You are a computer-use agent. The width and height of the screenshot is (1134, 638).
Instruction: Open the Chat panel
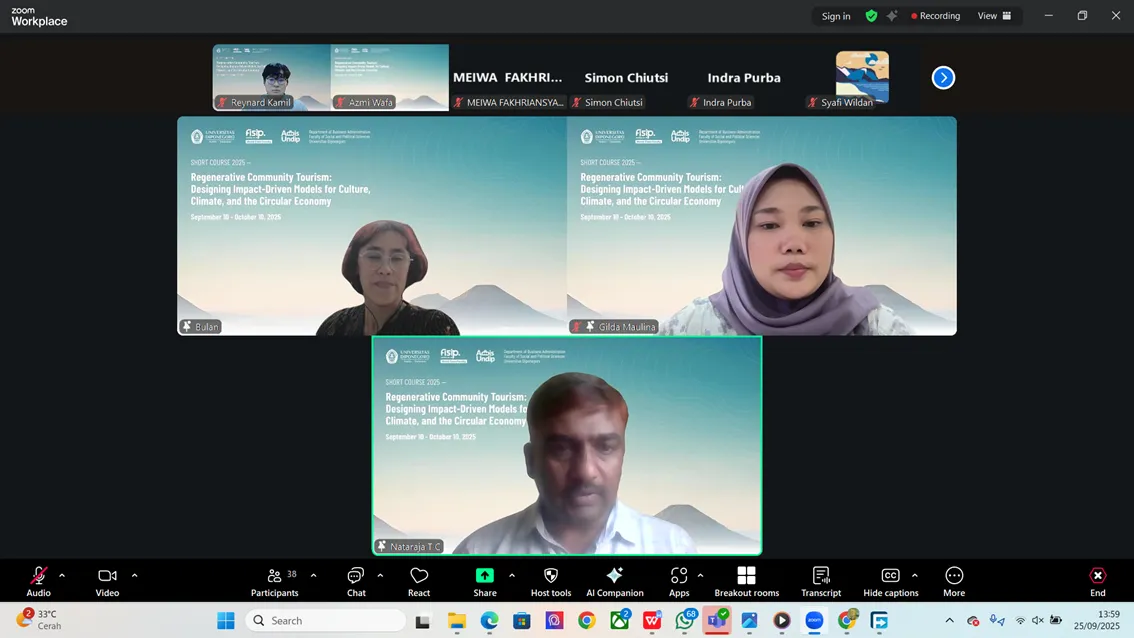click(x=356, y=580)
